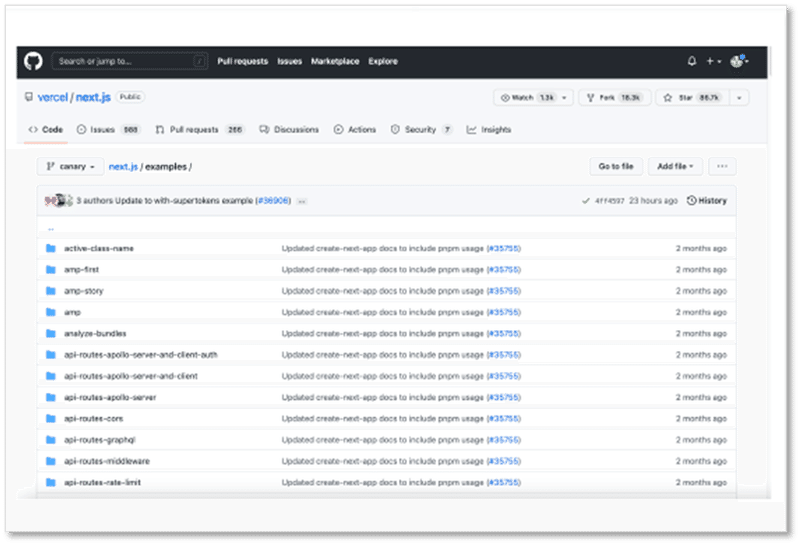Open commit message in amp-story row

pos(383,291)
